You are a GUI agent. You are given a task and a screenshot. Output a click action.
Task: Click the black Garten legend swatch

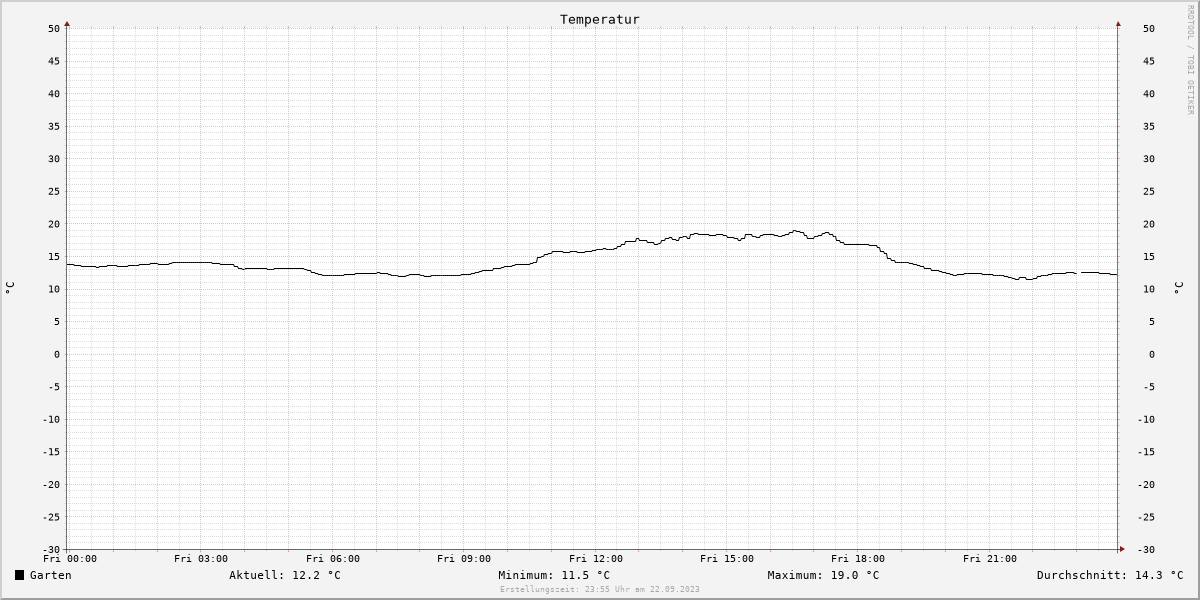pyautogui.click(x=19, y=575)
